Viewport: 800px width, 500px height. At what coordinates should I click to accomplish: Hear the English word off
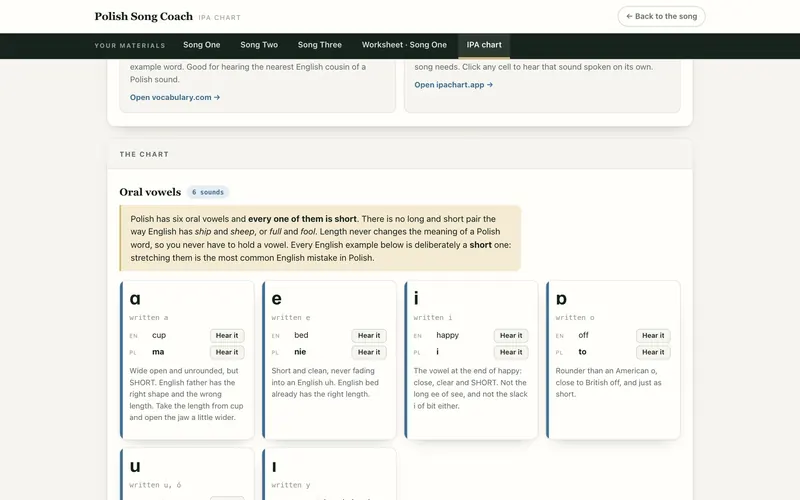(653, 336)
